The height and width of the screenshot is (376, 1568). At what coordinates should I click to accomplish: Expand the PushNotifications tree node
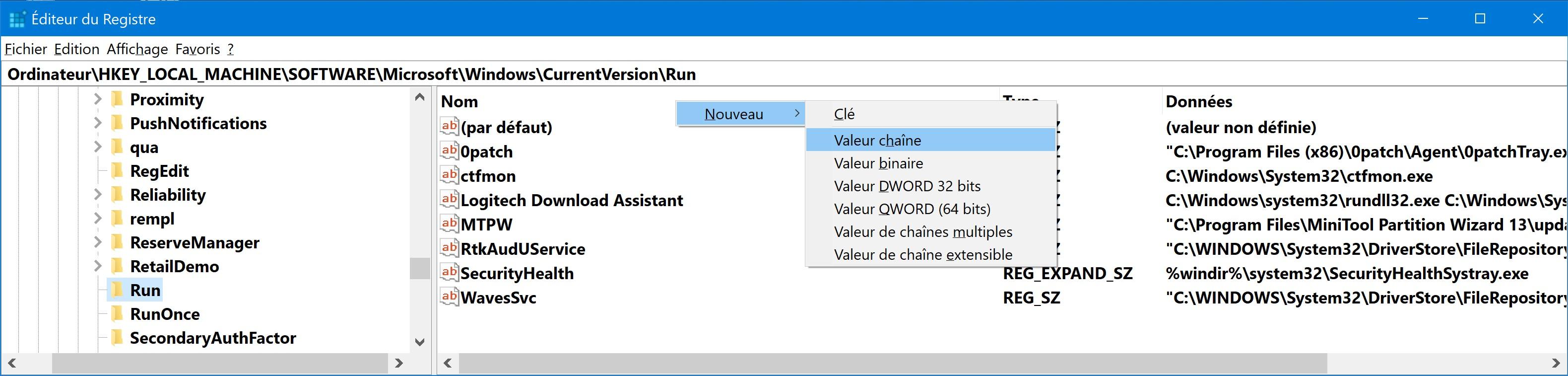coord(97,123)
